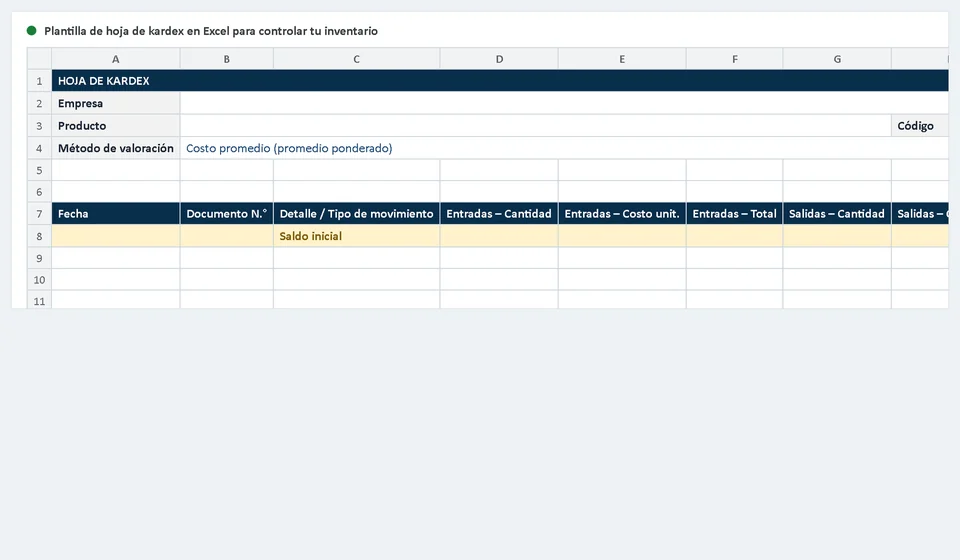Select row 7 header
The width and height of the screenshot is (960, 560).
(x=39, y=214)
